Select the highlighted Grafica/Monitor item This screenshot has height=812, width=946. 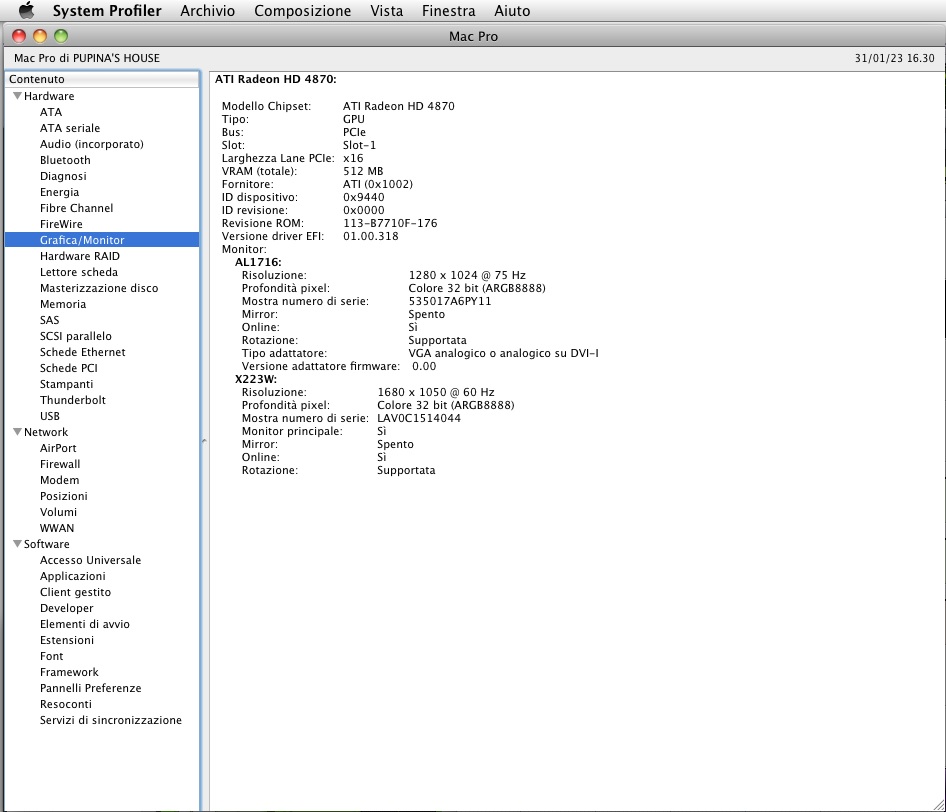click(x=102, y=240)
